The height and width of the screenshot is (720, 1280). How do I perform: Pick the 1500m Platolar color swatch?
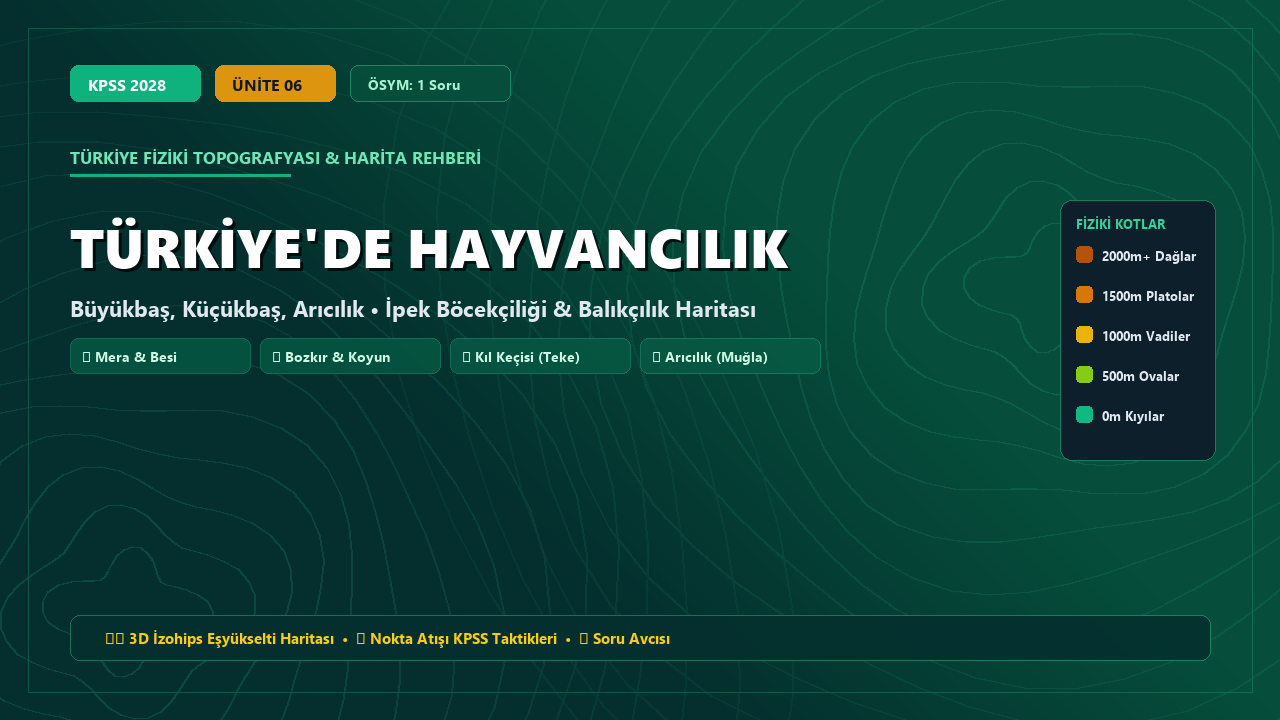point(1084,295)
